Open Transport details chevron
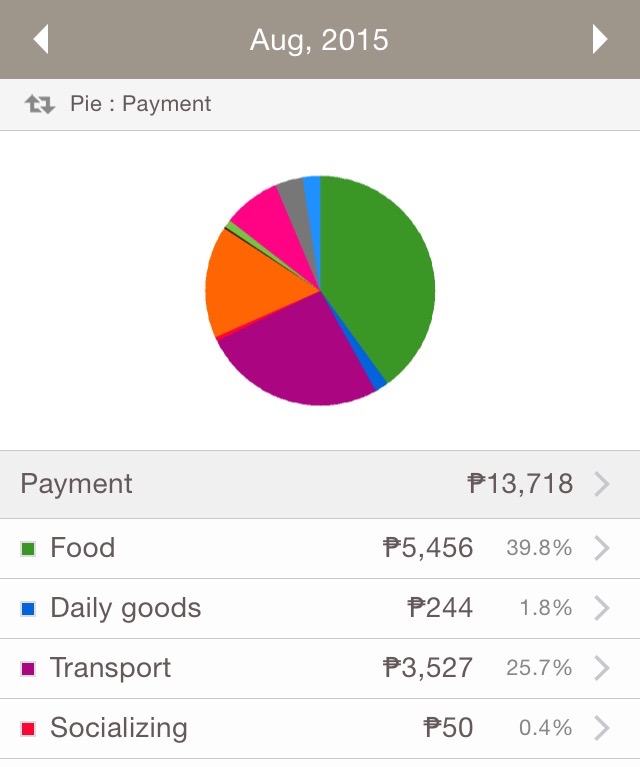This screenshot has height=767, width=640. point(602,668)
